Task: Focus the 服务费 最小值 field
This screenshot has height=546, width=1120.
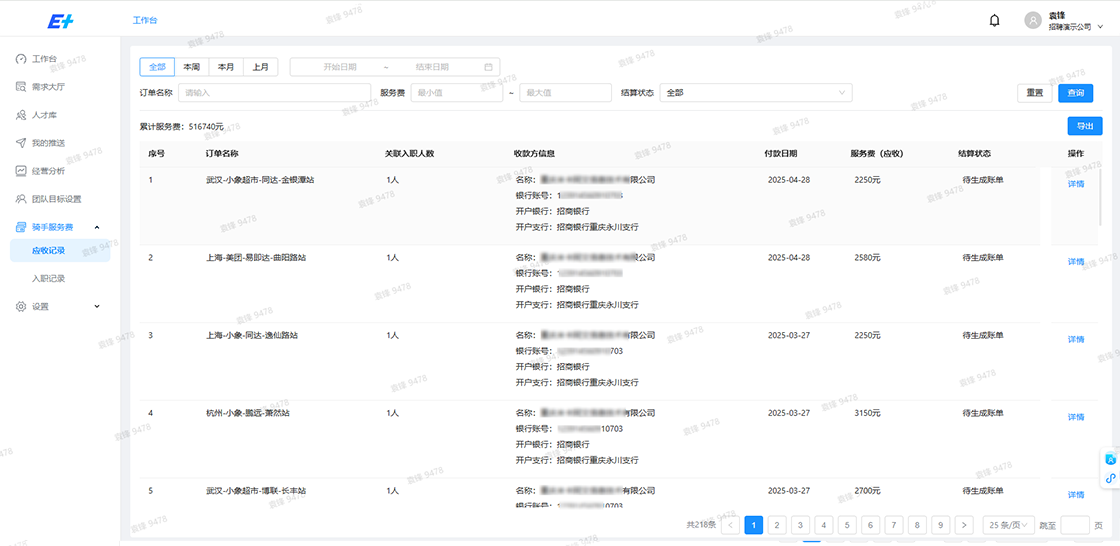Action: [x=457, y=93]
